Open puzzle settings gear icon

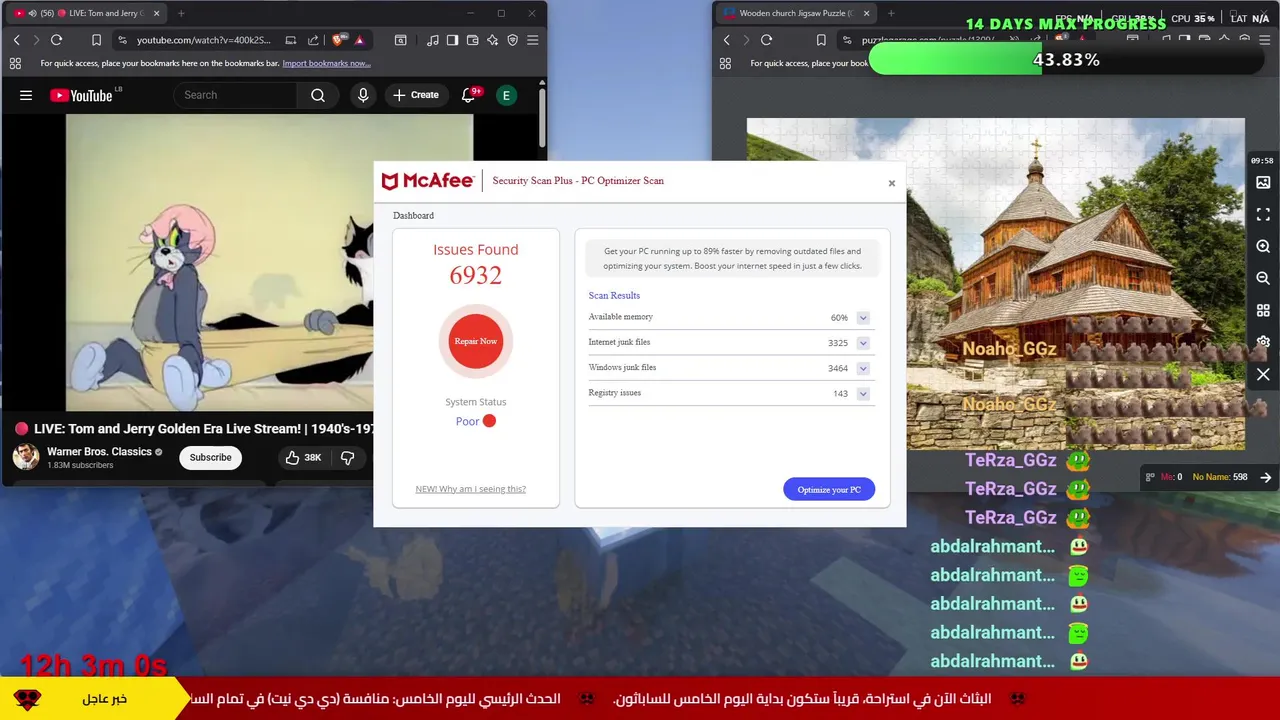tap(1263, 342)
